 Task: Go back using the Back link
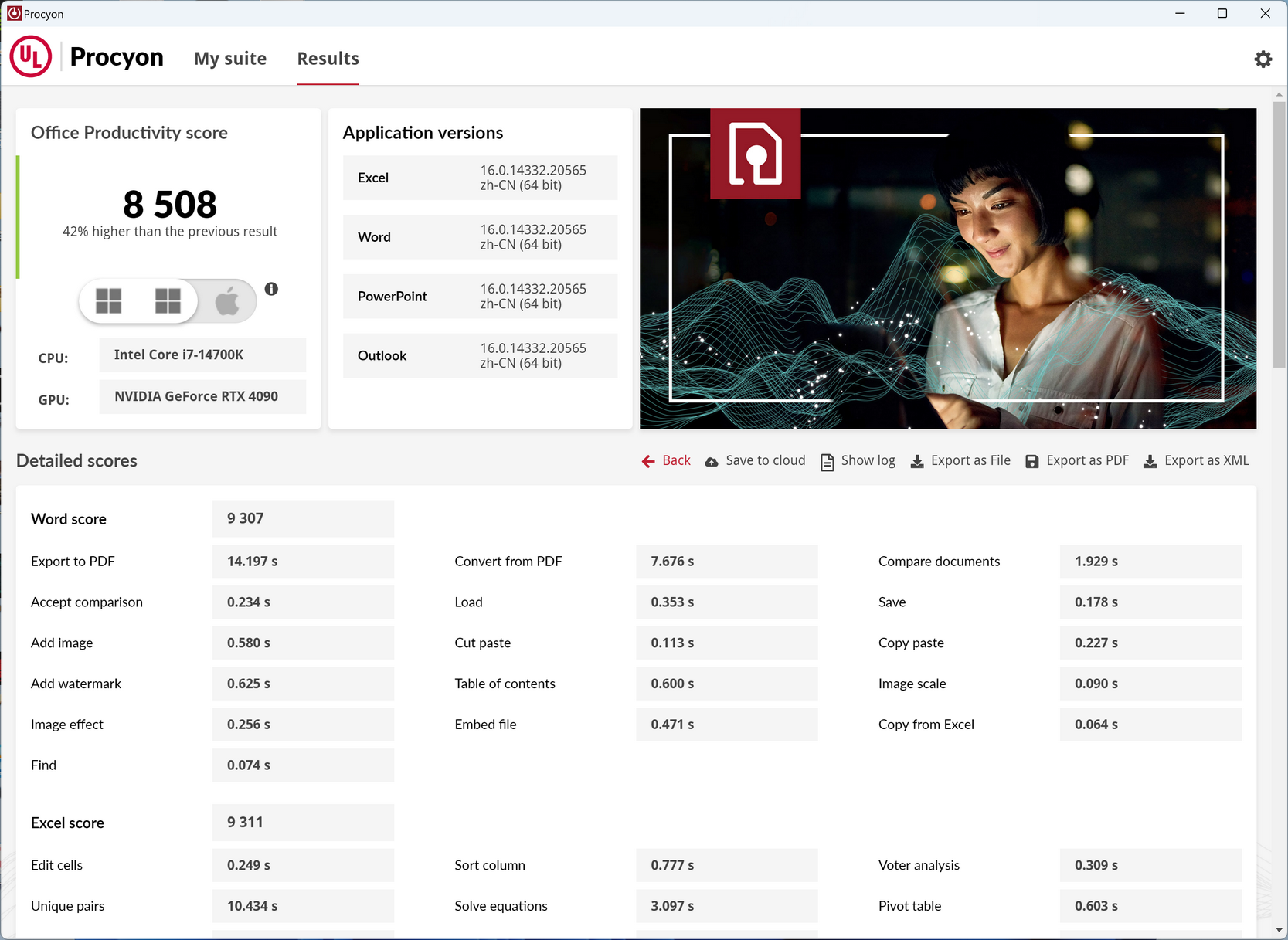(x=677, y=460)
